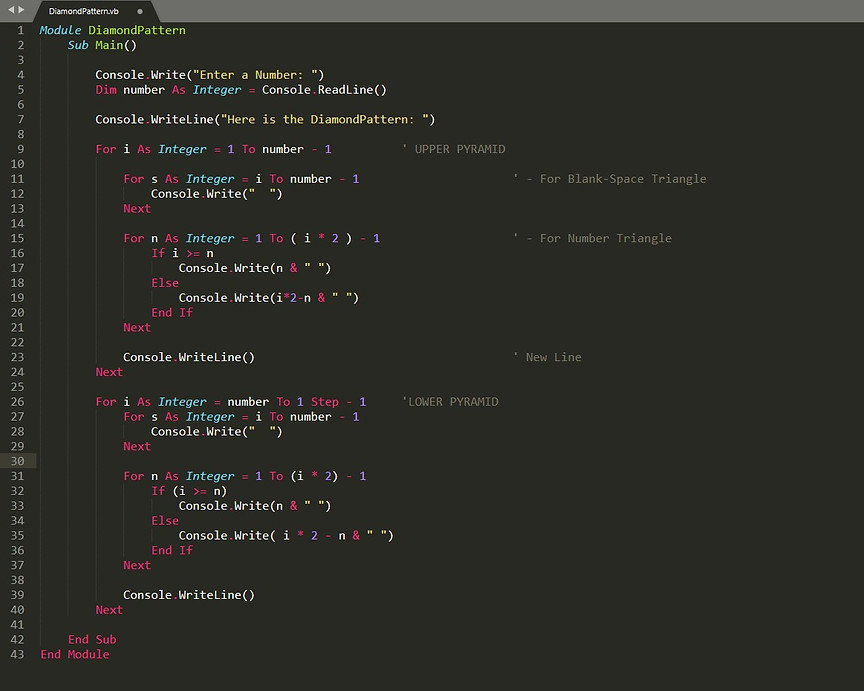Click the next tab arrow
The height and width of the screenshot is (691, 864).
tap(21, 10)
